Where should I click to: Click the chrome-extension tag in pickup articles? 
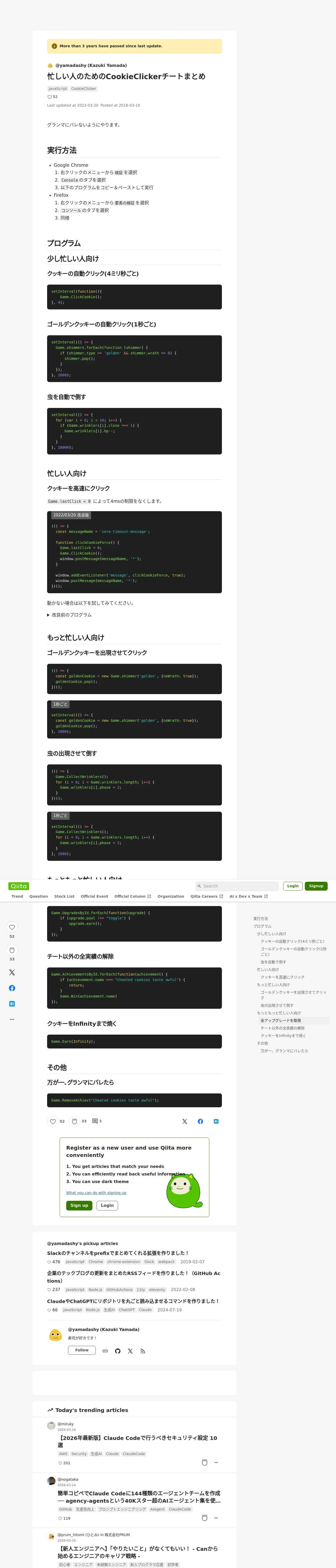point(124,1262)
